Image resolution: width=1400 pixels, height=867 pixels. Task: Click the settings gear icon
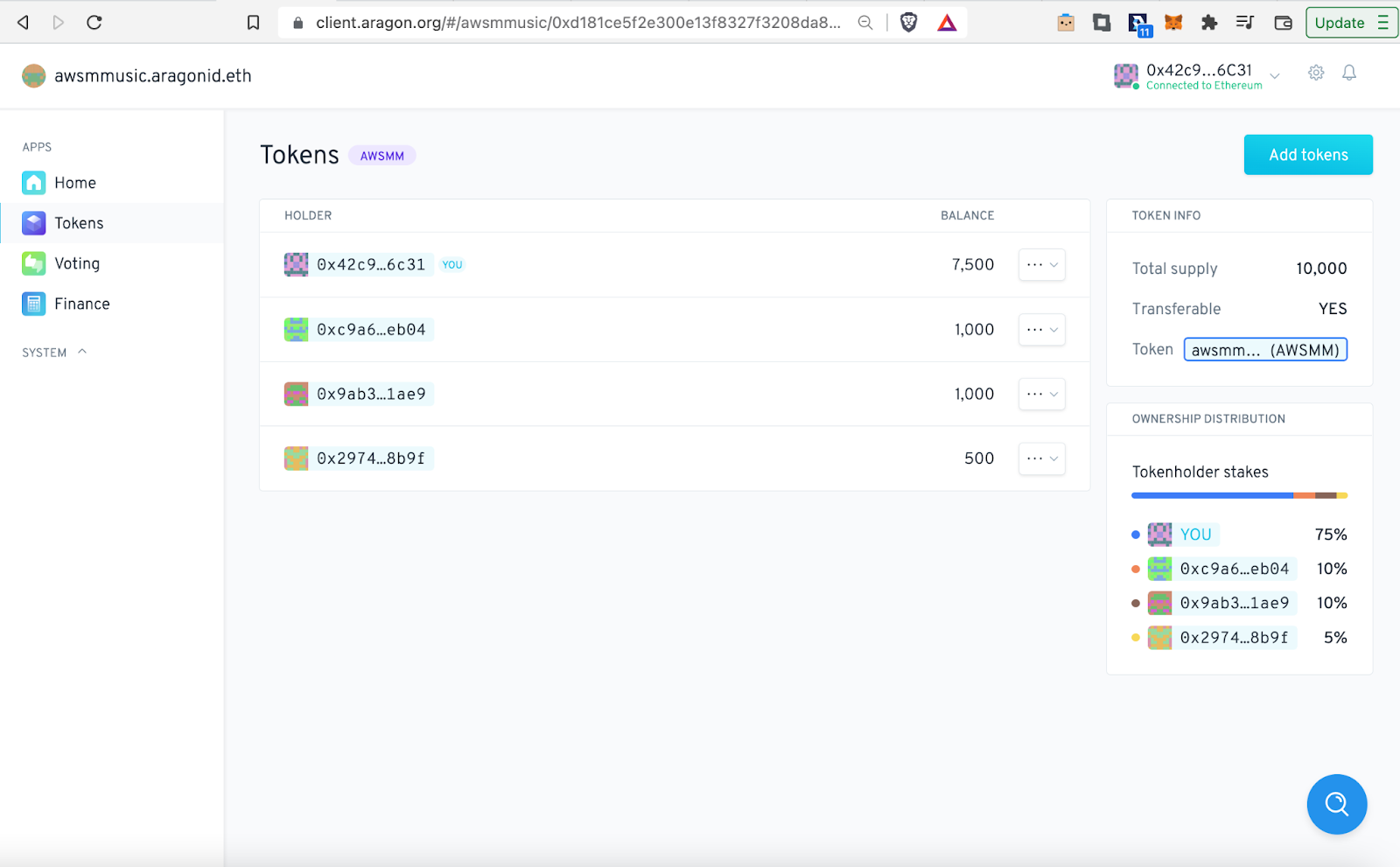(x=1316, y=73)
